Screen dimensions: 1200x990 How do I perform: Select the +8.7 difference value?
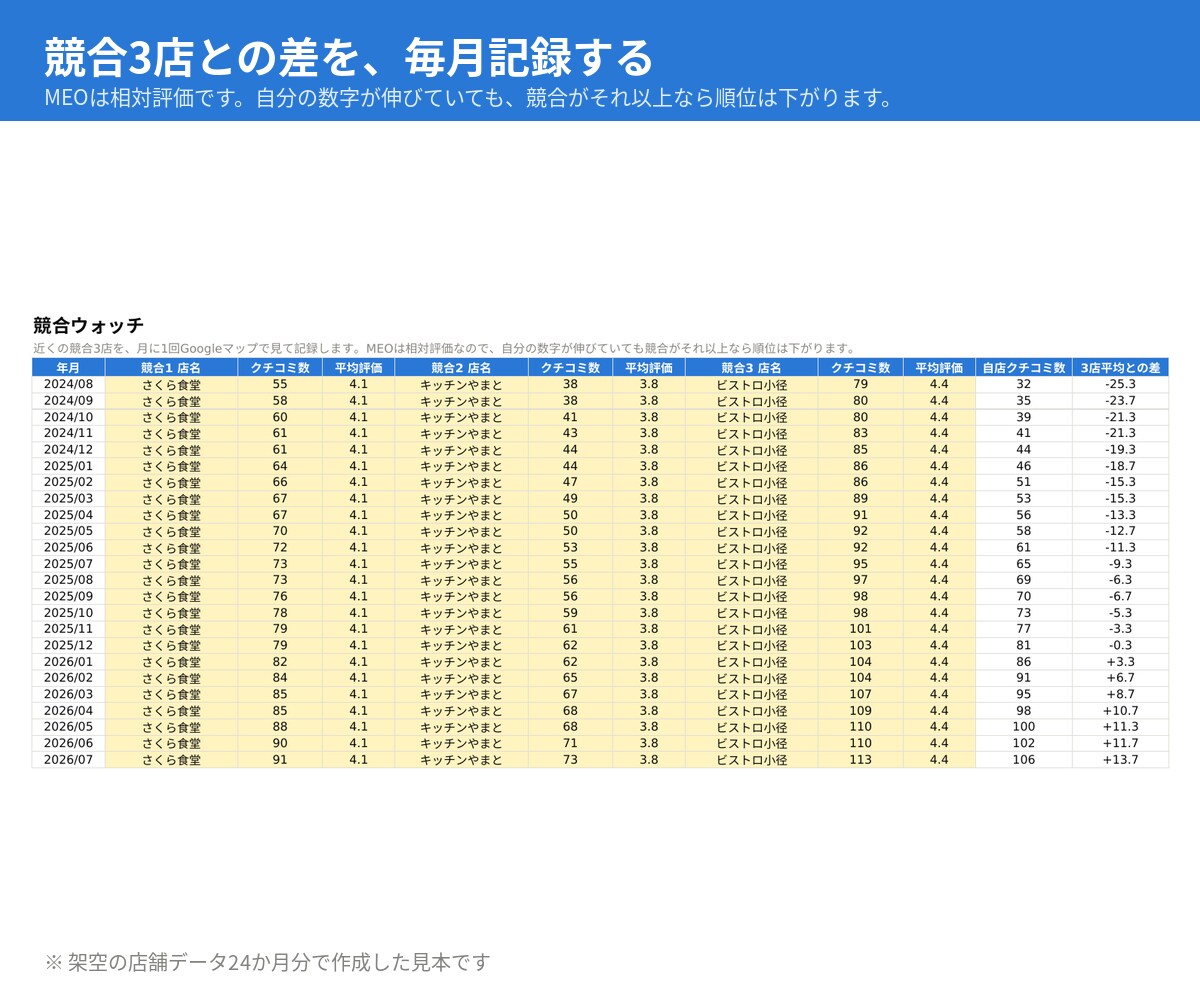pos(1120,694)
